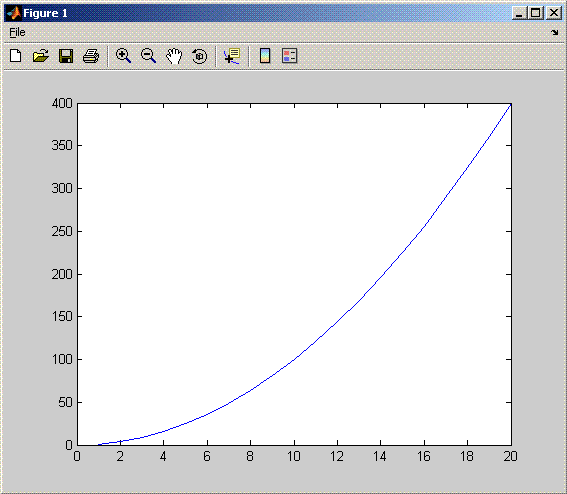Viewport: 567px width, 494px height.
Task: Open the File menu
Action: [17, 32]
